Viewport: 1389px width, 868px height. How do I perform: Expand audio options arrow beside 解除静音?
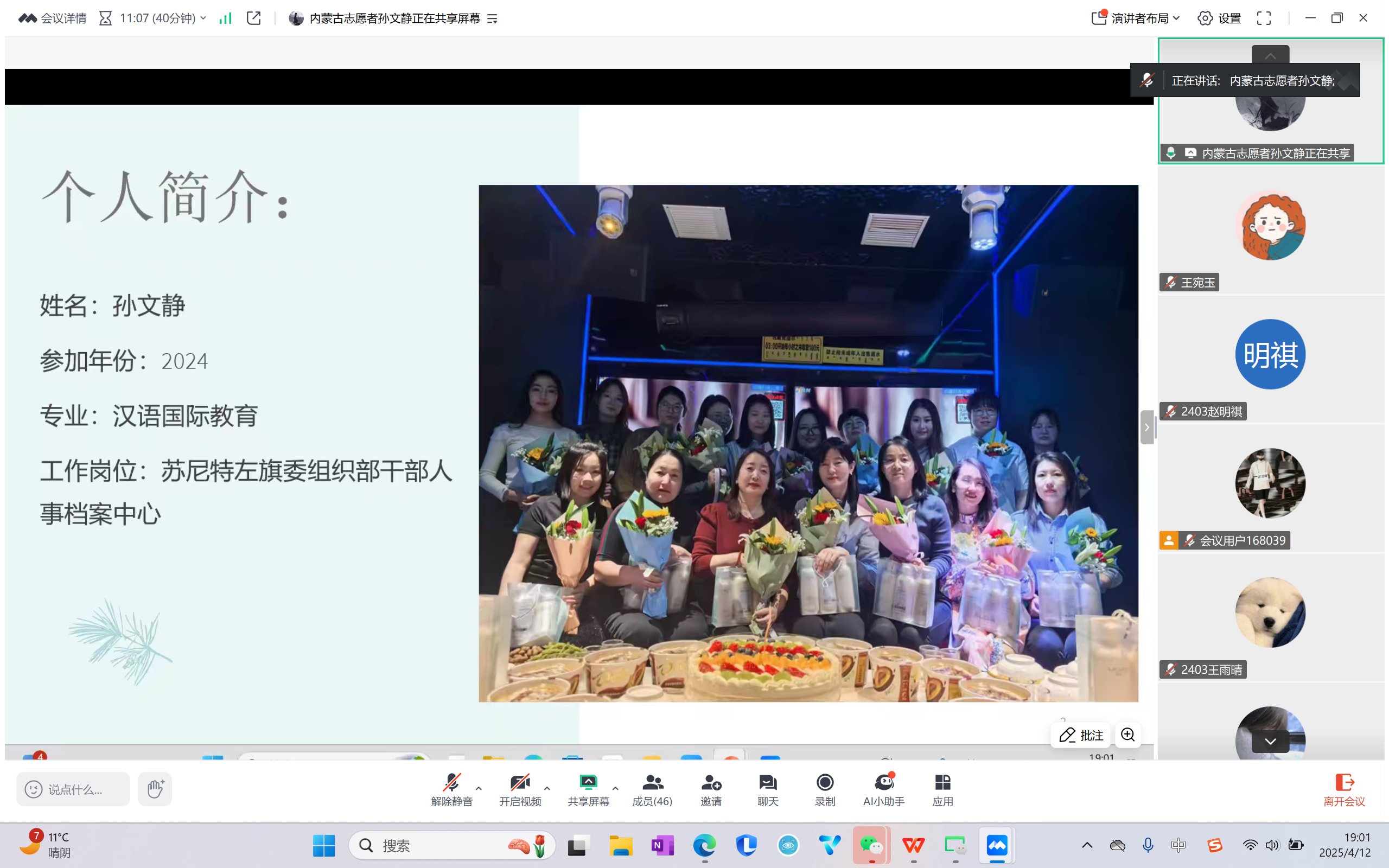[479, 788]
